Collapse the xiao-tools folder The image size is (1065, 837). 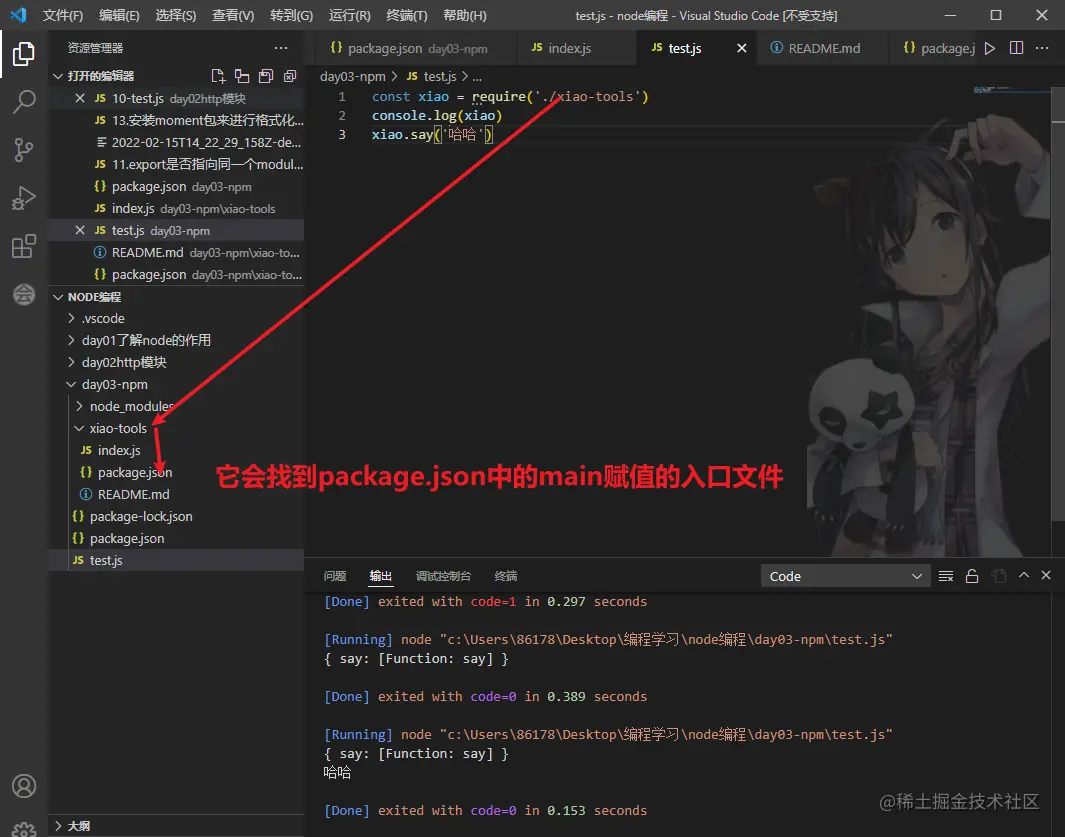tap(79, 428)
